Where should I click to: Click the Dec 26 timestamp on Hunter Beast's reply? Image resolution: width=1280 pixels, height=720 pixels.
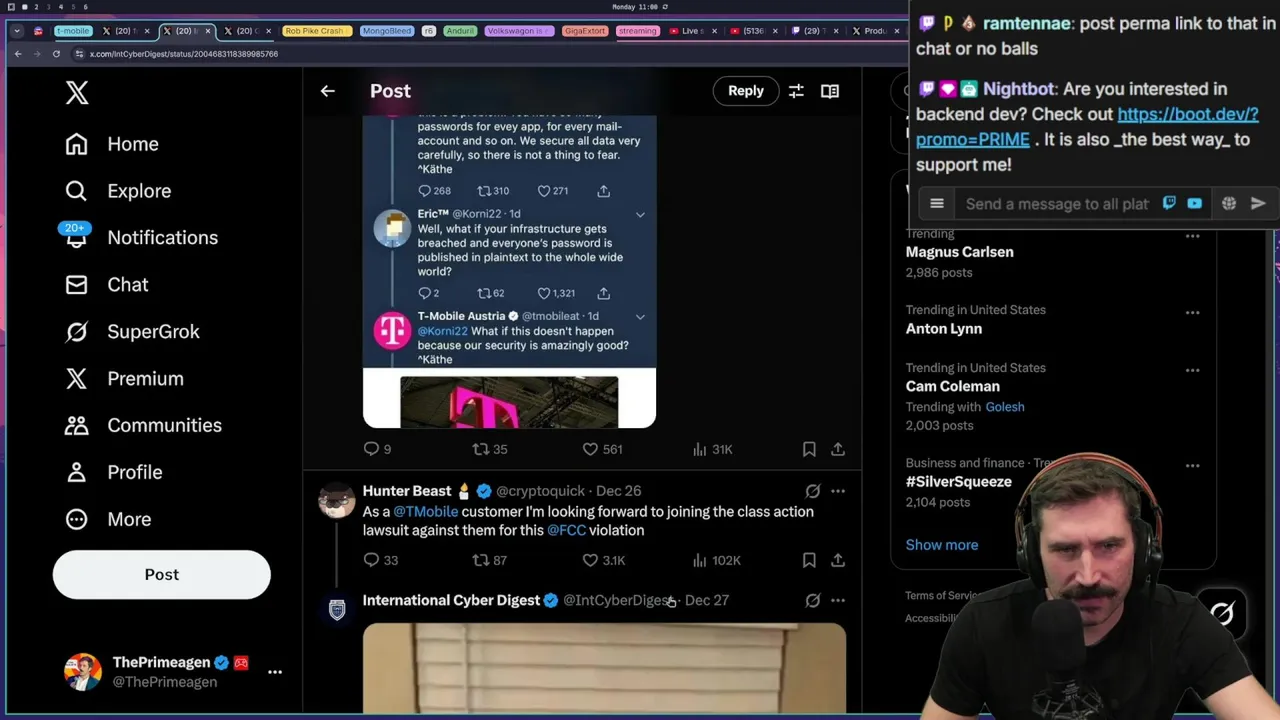click(618, 491)
